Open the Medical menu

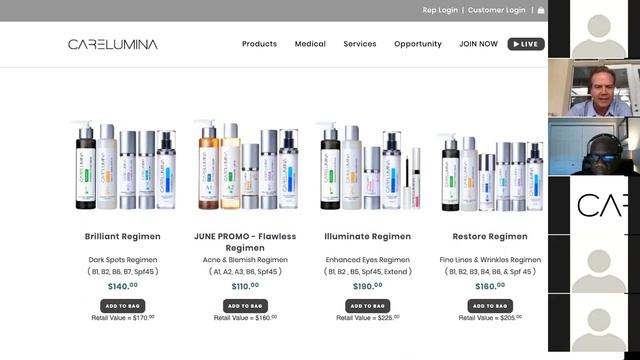click(x=310, y=44)
